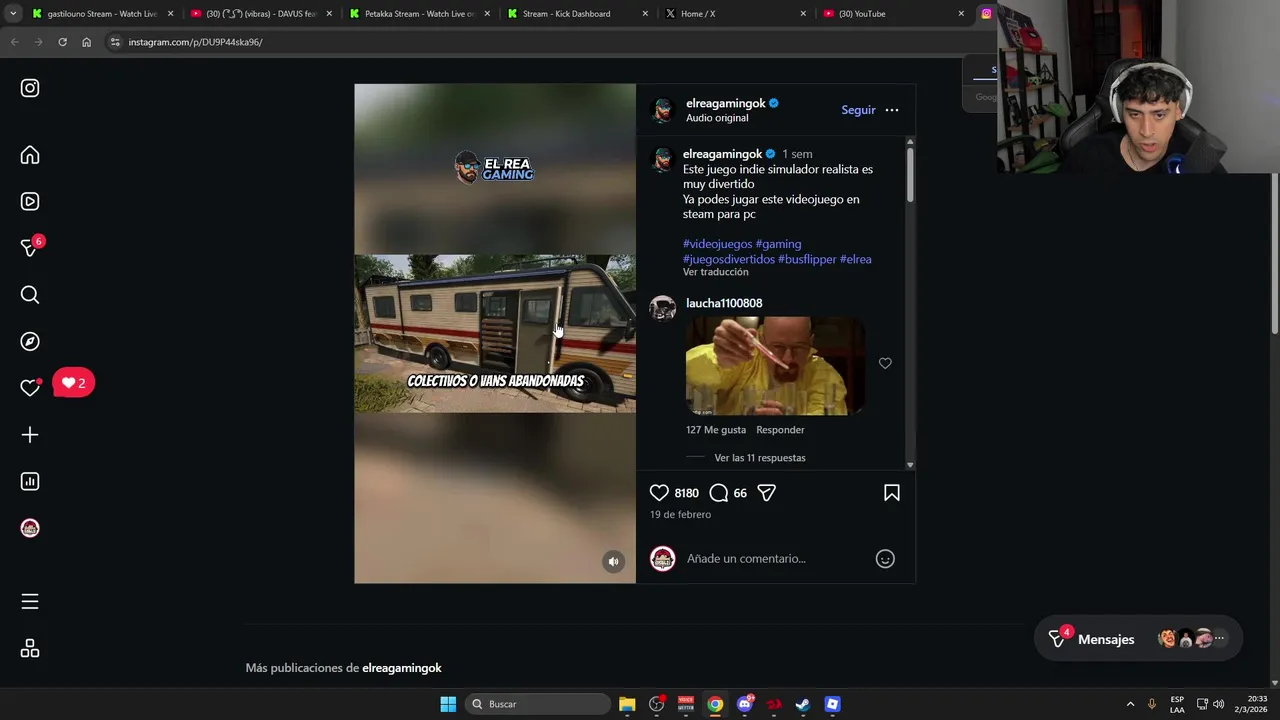This screenshot has width=1280, height=720.
Task: View the 8180 likes count
Action: (686, 493)
